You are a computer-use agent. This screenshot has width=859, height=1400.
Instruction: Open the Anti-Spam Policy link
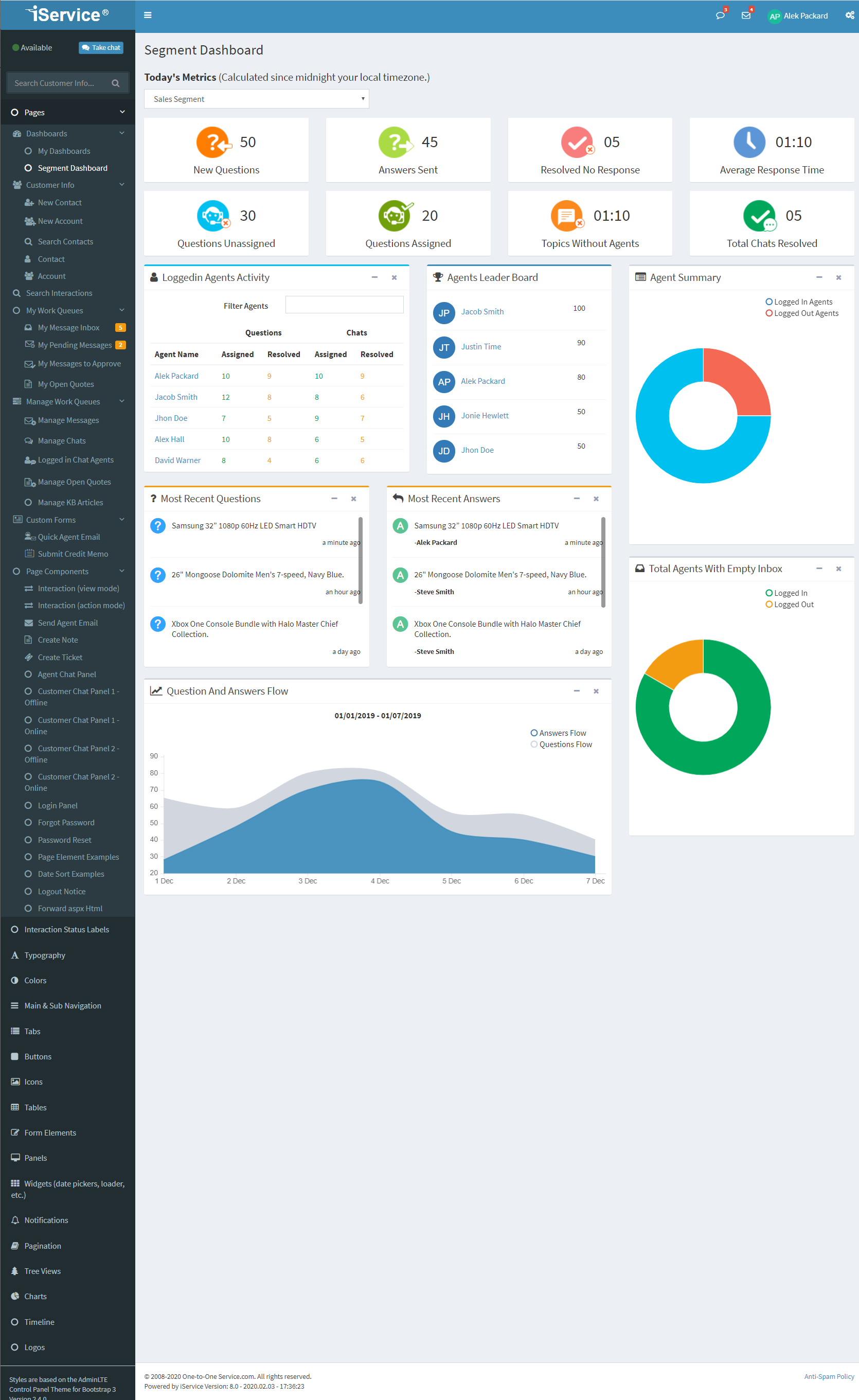pos(829,1376)
